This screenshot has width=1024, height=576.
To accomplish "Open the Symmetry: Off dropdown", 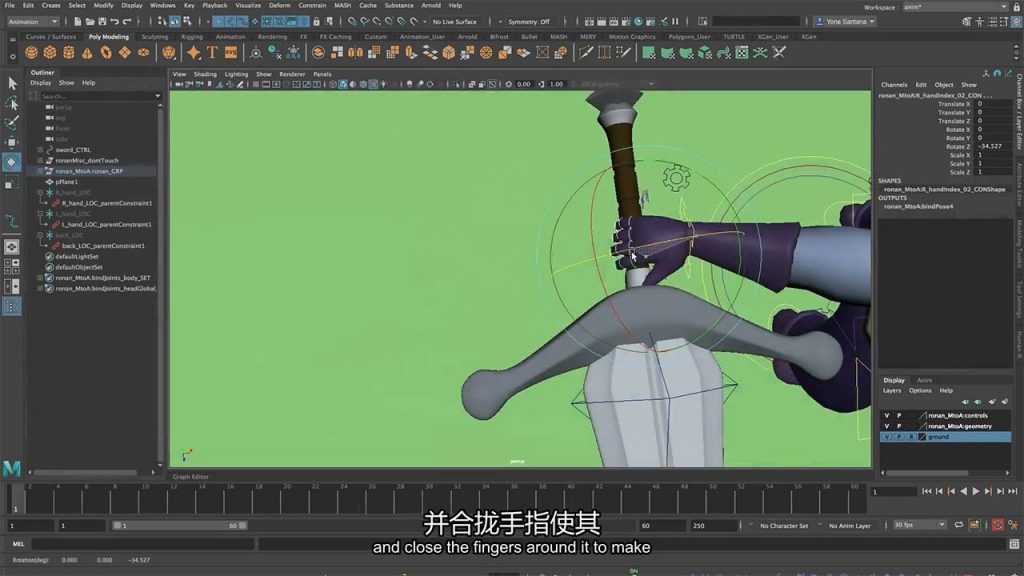I will coord(529,22).
